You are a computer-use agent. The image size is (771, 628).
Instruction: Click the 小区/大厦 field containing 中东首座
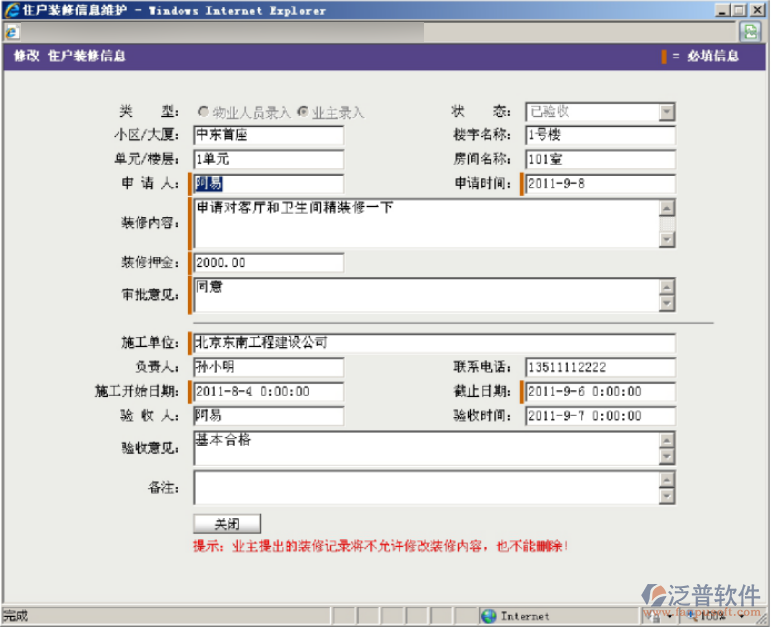click(268, 135)
